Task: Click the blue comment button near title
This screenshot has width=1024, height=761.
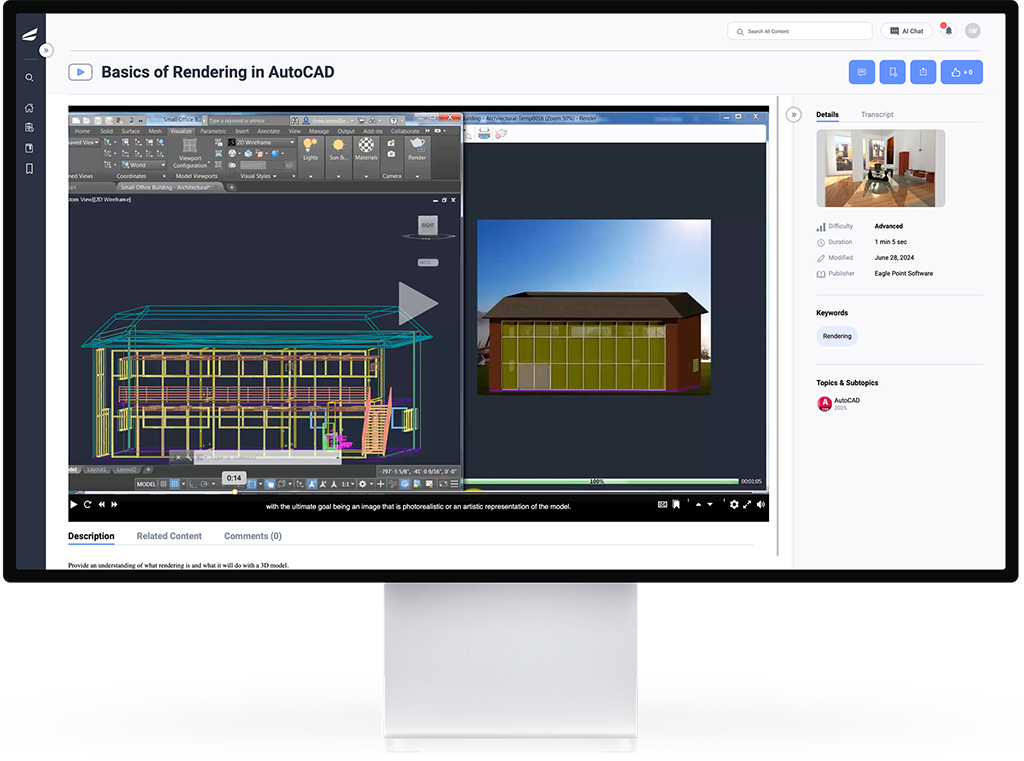Action: pyautogui.click(x=861, y=72)
